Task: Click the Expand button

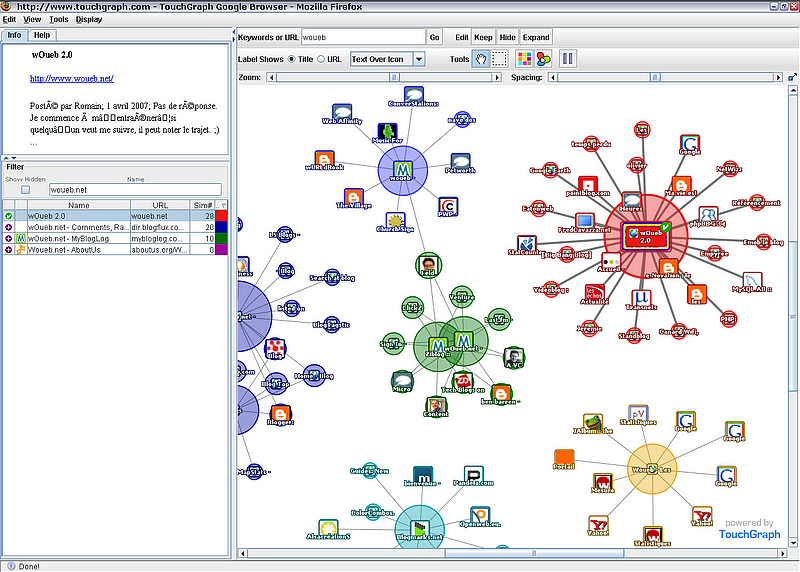Action: coord(536,37)
